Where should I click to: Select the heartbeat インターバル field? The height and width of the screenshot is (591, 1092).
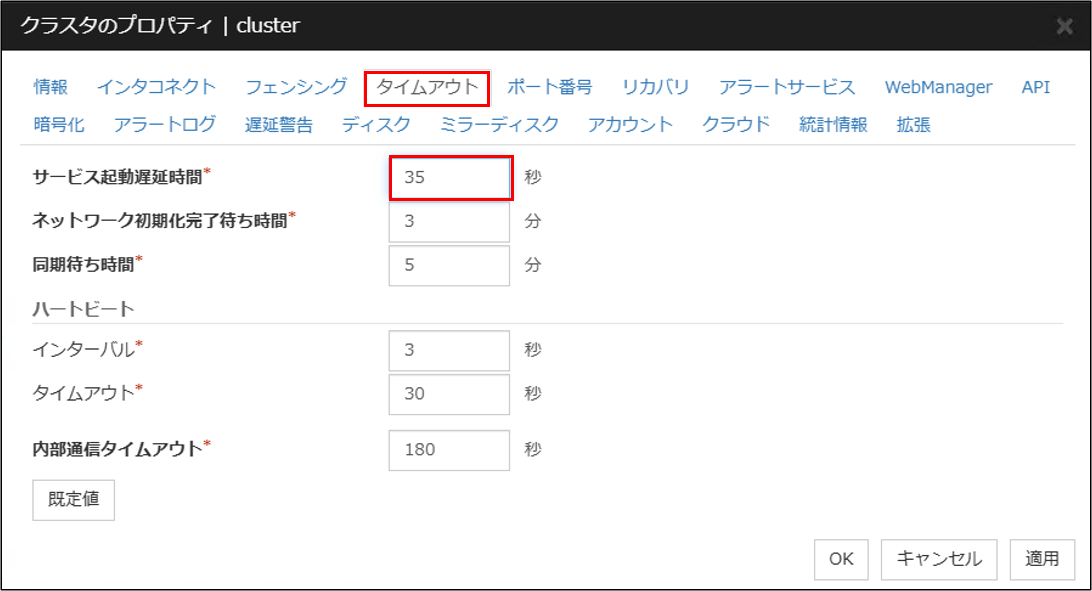(449, 350)
